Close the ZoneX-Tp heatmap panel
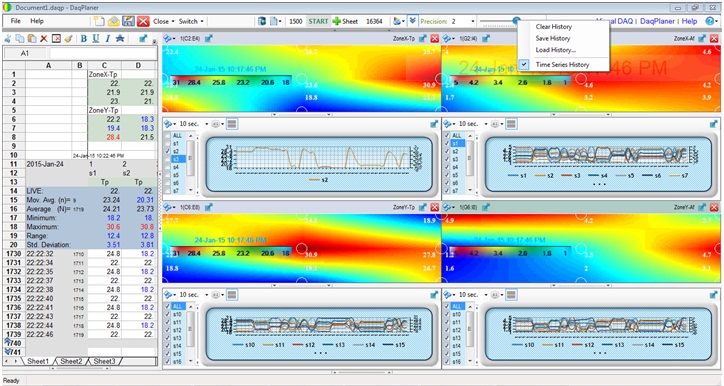 pyautogui.click(x=434, y=39)
